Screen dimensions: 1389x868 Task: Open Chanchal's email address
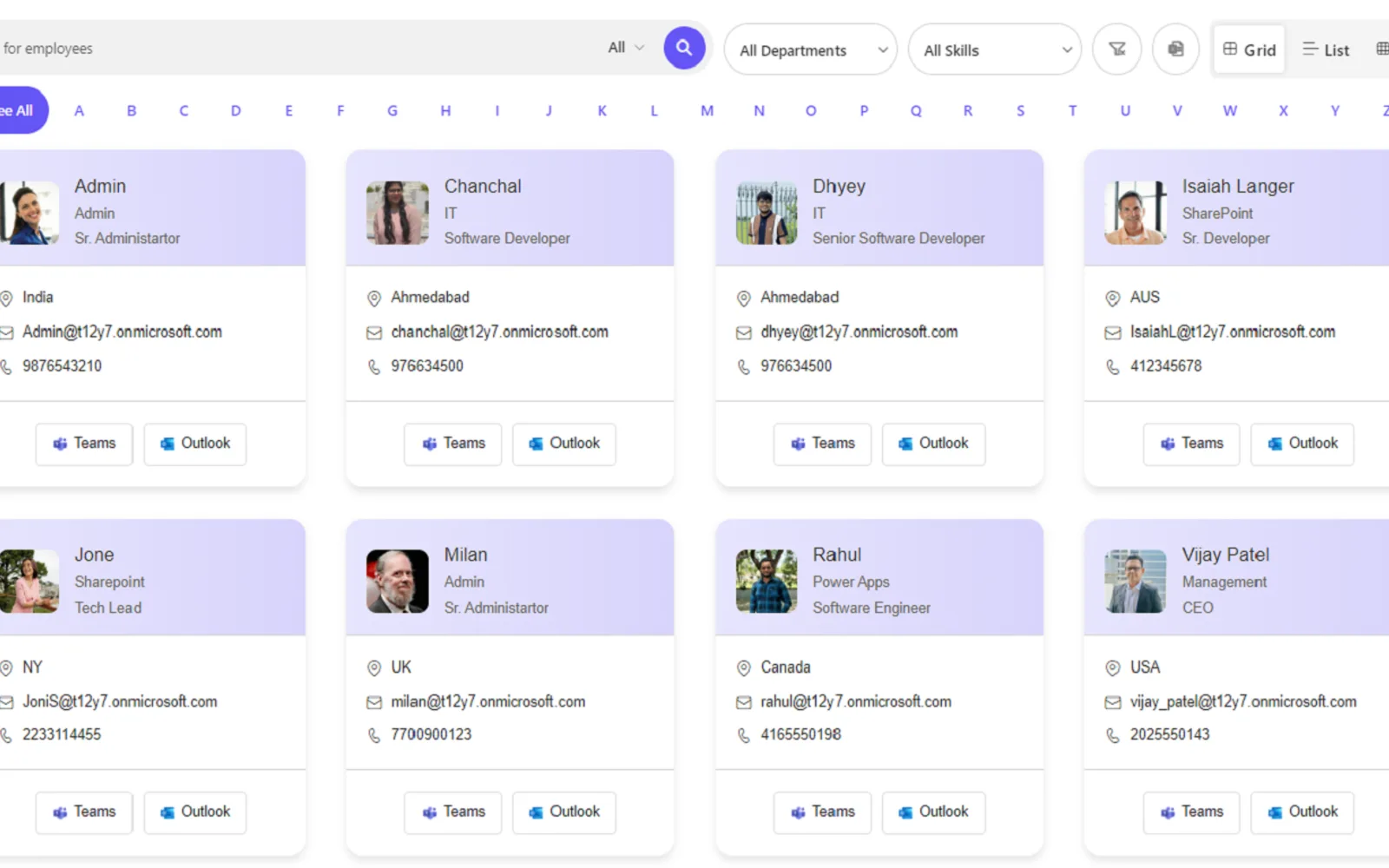(x=499, y=332)
